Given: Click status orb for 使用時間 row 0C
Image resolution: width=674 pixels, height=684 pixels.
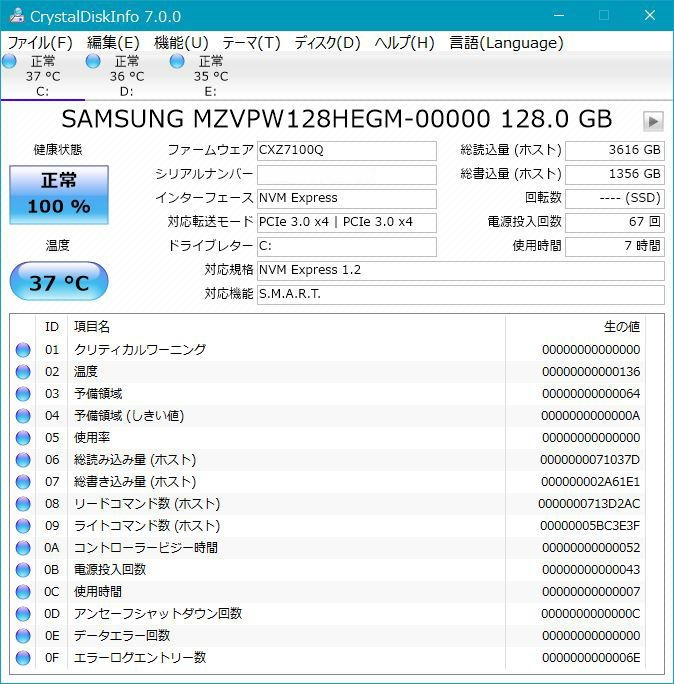Looking at the screenshot, I should [23, 592].
